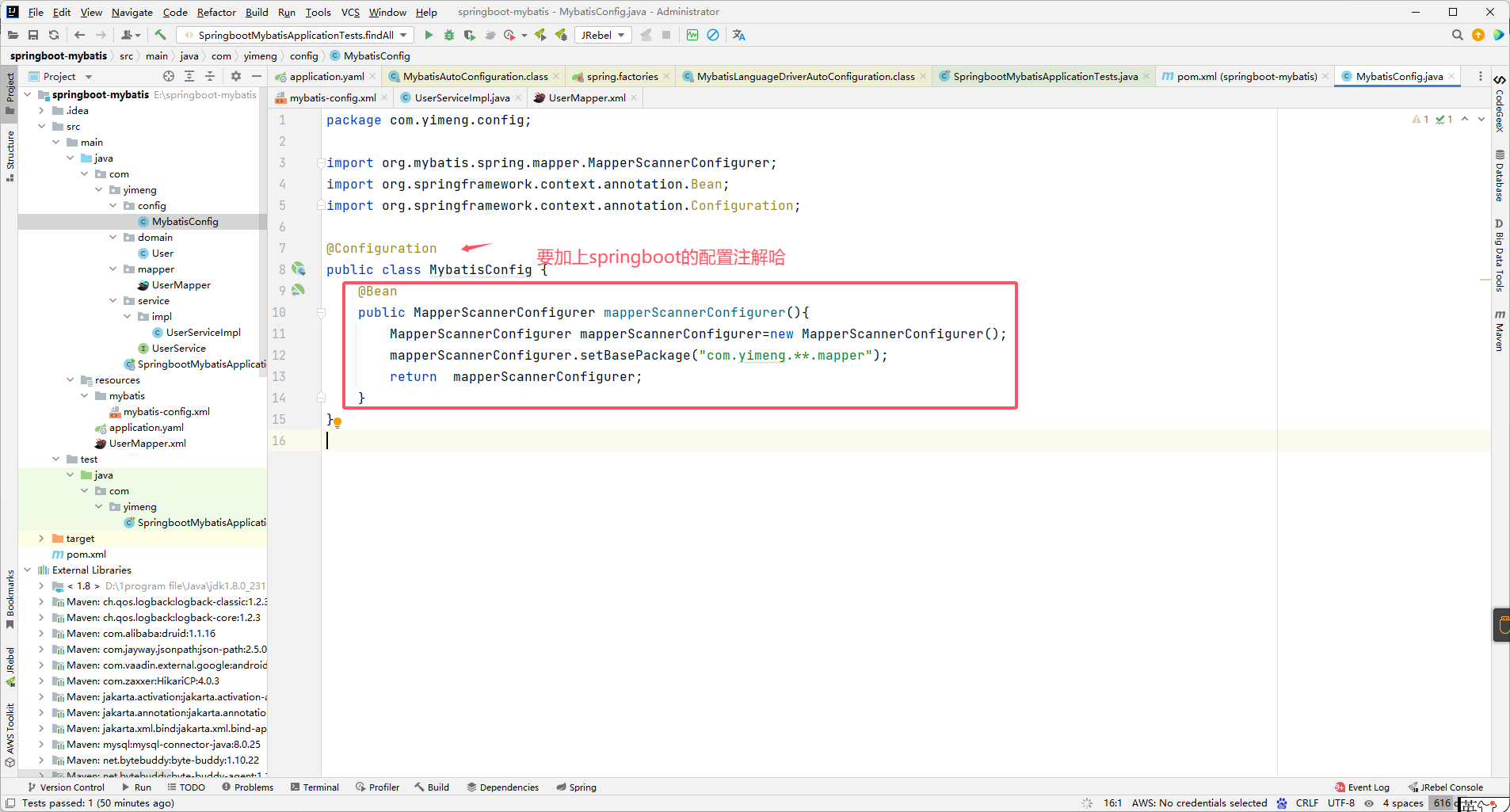1510x812 pixels.
Task: Select mybatis-config.xml in the project tree
Action: click(x=166, y=411)
